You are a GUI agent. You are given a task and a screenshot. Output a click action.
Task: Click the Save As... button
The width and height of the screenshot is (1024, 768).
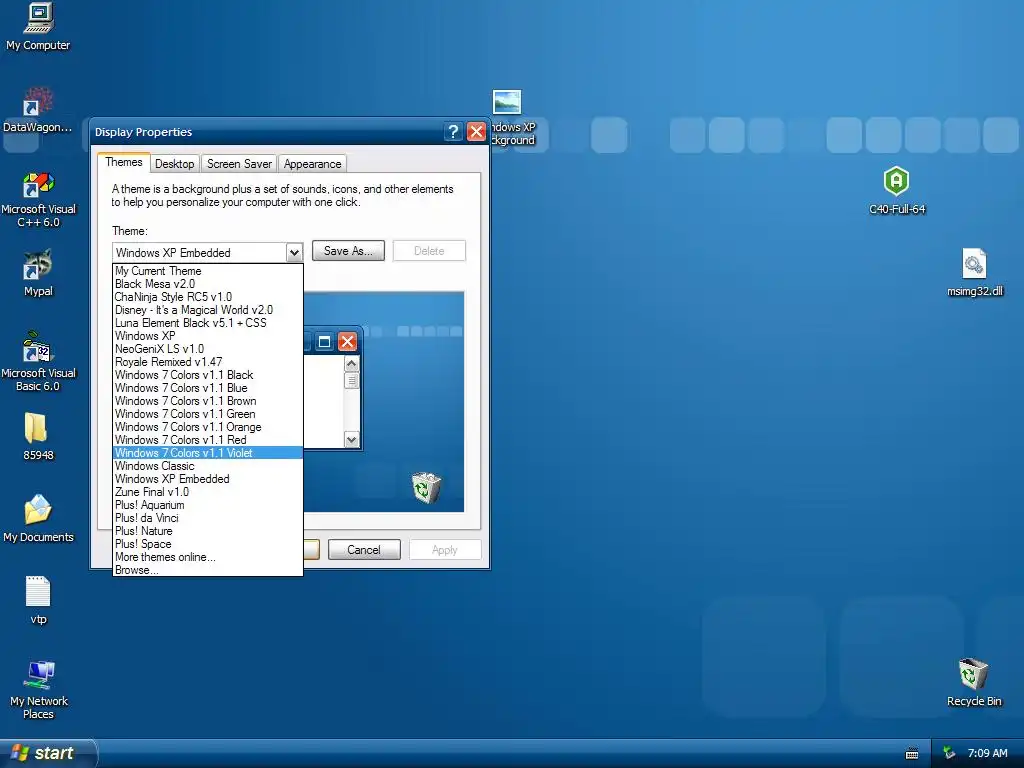point(348,251)
